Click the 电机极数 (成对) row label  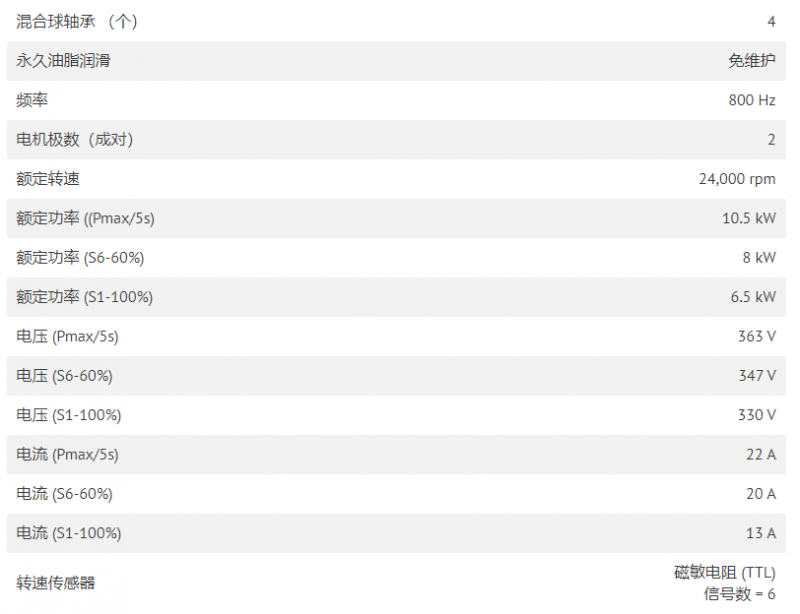pyautogui.click(x=74, y=139)
